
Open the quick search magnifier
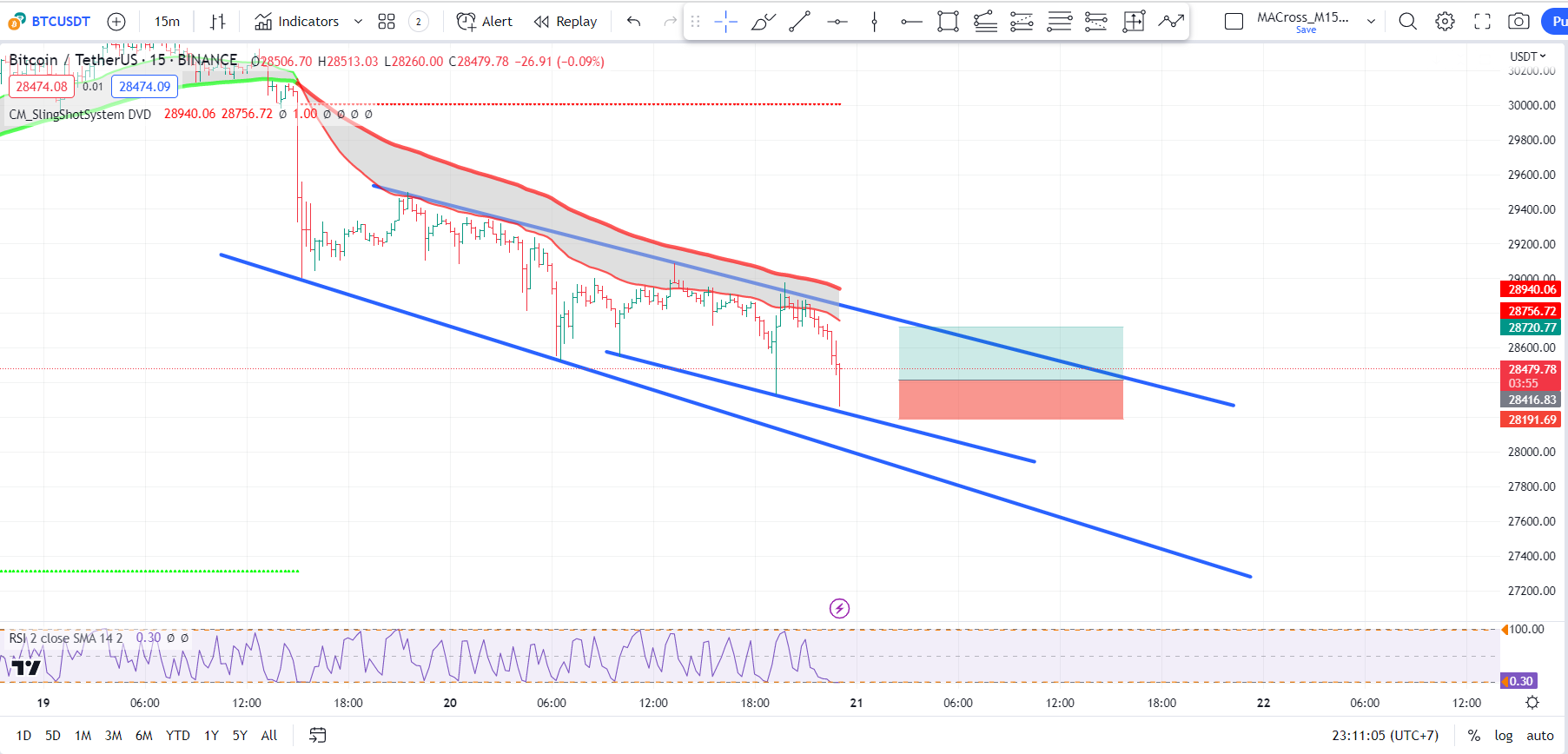coord(1408,22)
